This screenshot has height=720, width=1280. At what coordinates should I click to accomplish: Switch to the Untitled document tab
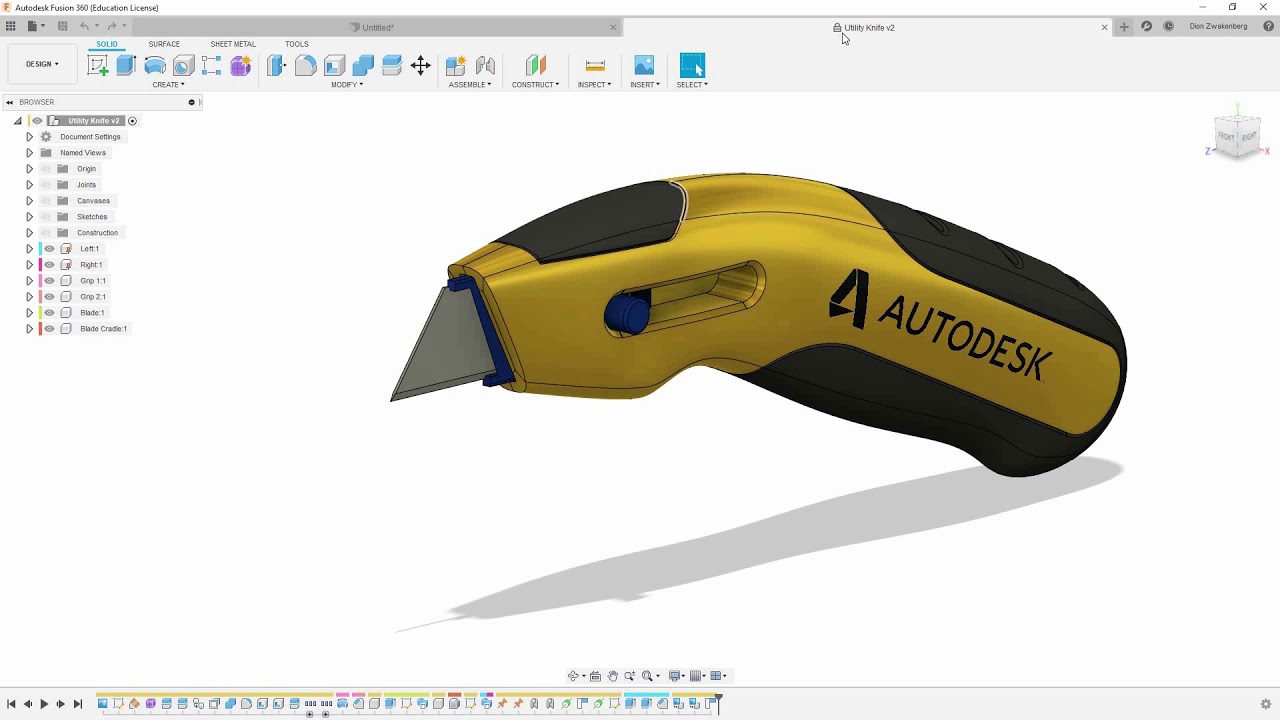pos(378,28)
